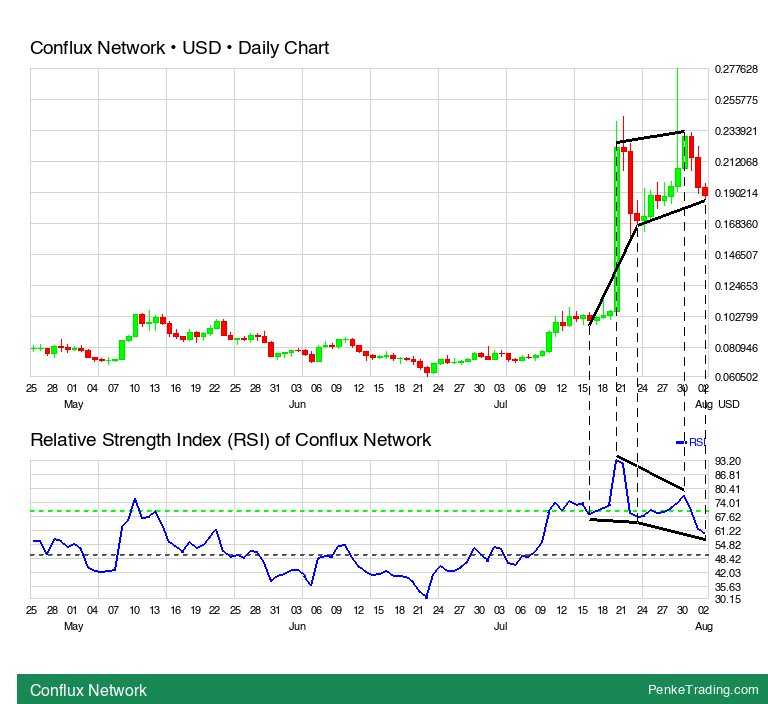This screenshot has width=768, height=704.
Task: Click the Jun month label under the RSI chart
Action: [x=297, y=626]
